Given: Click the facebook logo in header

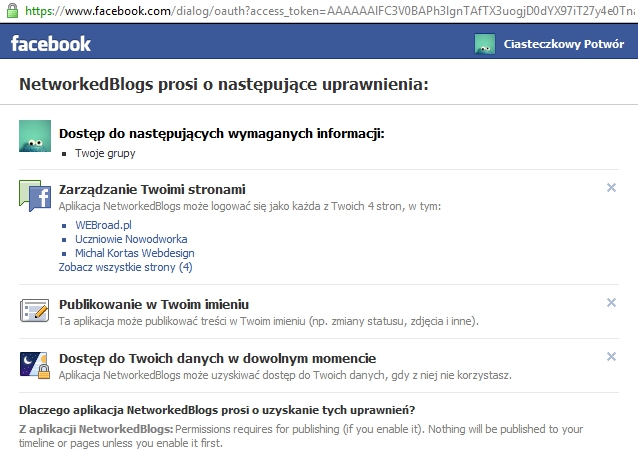Looking at the screenshot, I should point(51,44).
